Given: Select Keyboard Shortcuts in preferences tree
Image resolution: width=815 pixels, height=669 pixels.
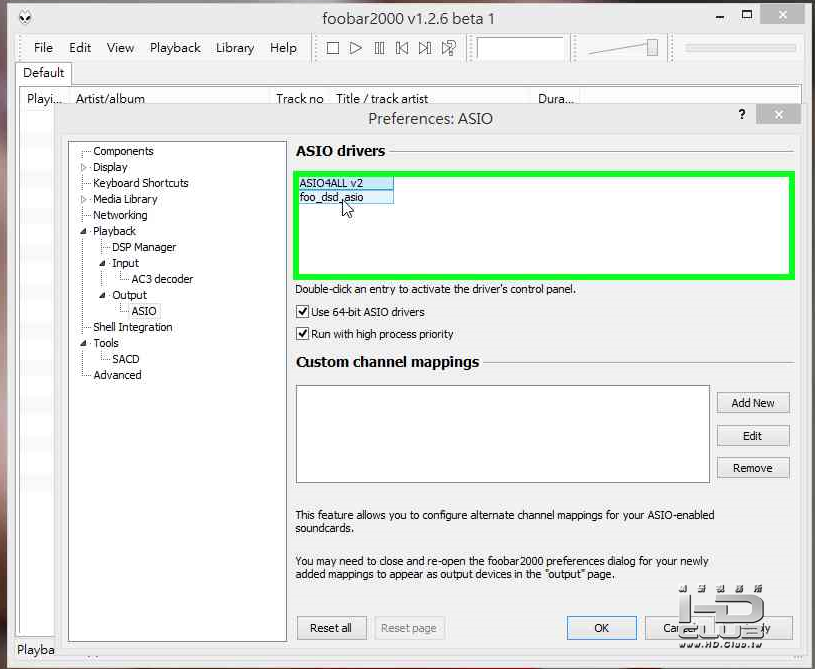Looking at the screenshot, I should [x=140, y=183].
